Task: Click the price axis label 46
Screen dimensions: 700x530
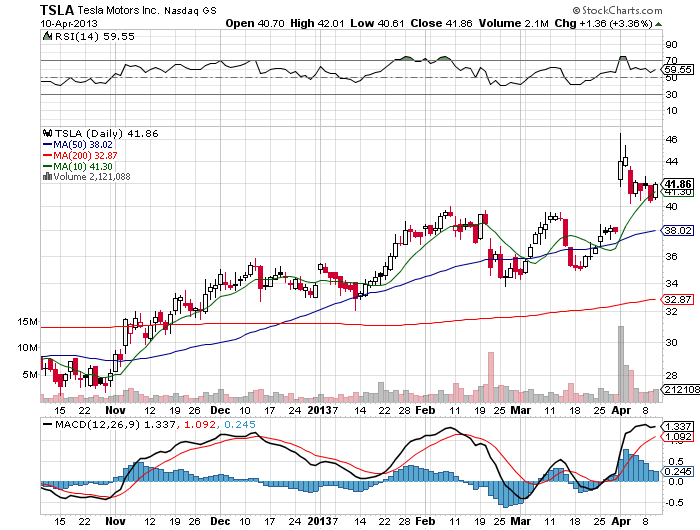Action: click(x=671, y=139)
